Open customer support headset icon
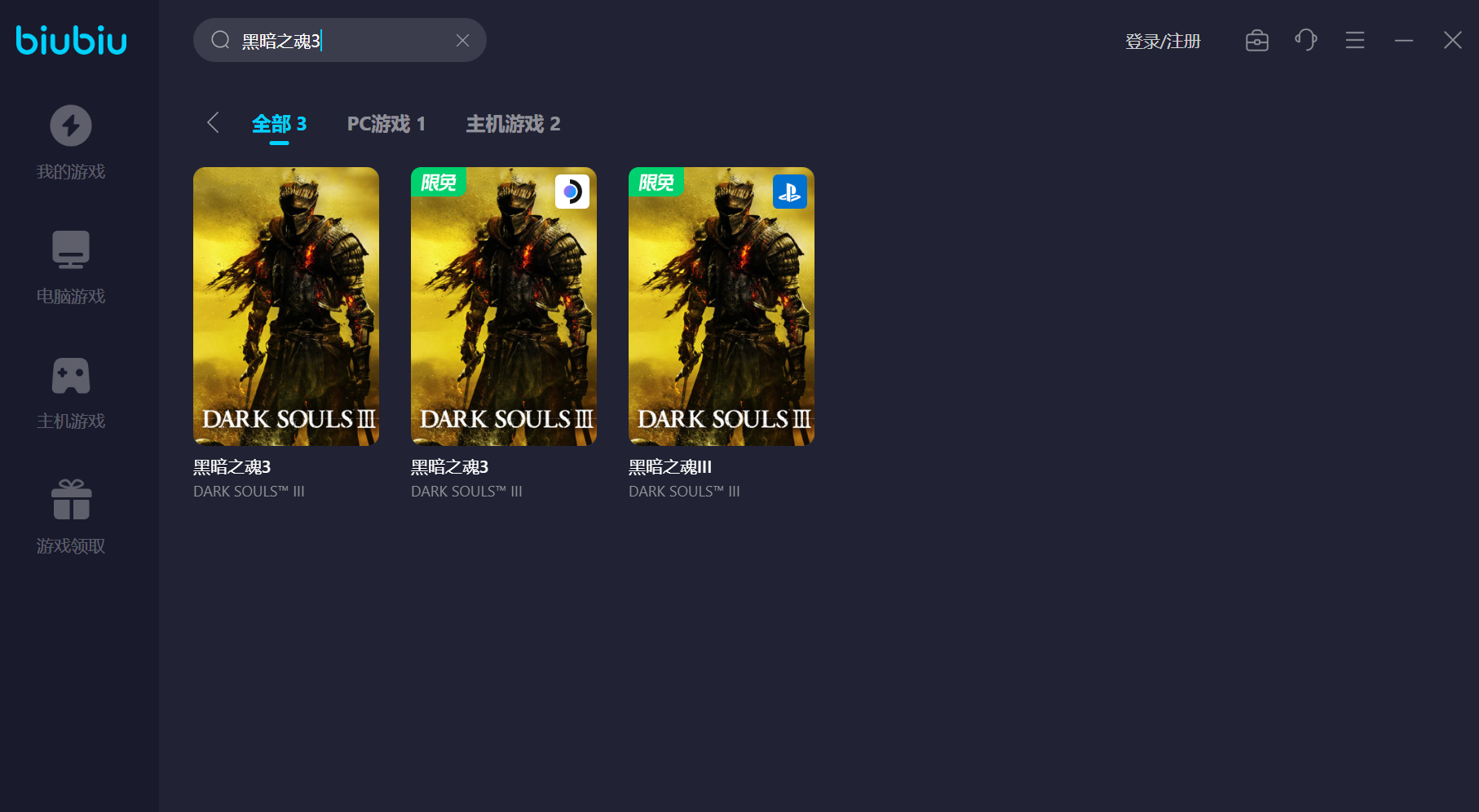The image size is (1479, 812). pos(1305,40)
